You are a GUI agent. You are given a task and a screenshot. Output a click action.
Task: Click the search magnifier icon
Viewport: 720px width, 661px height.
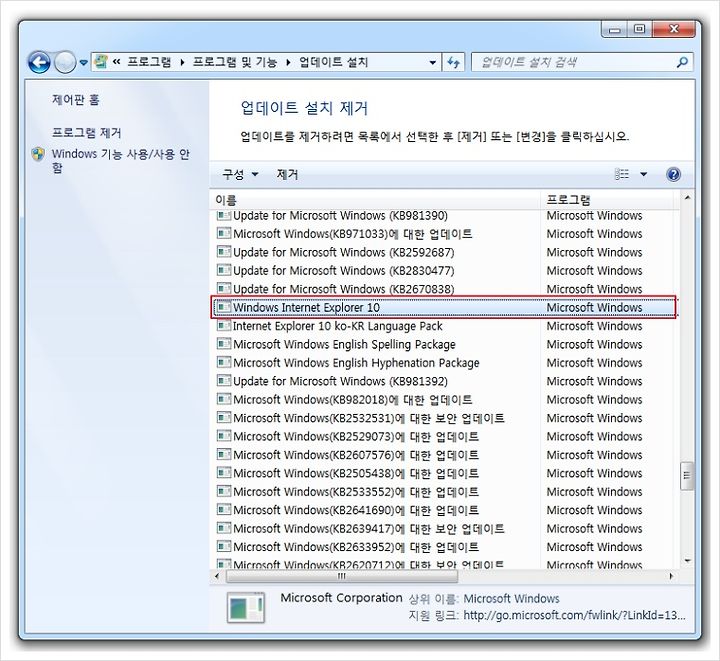[682, 62]
